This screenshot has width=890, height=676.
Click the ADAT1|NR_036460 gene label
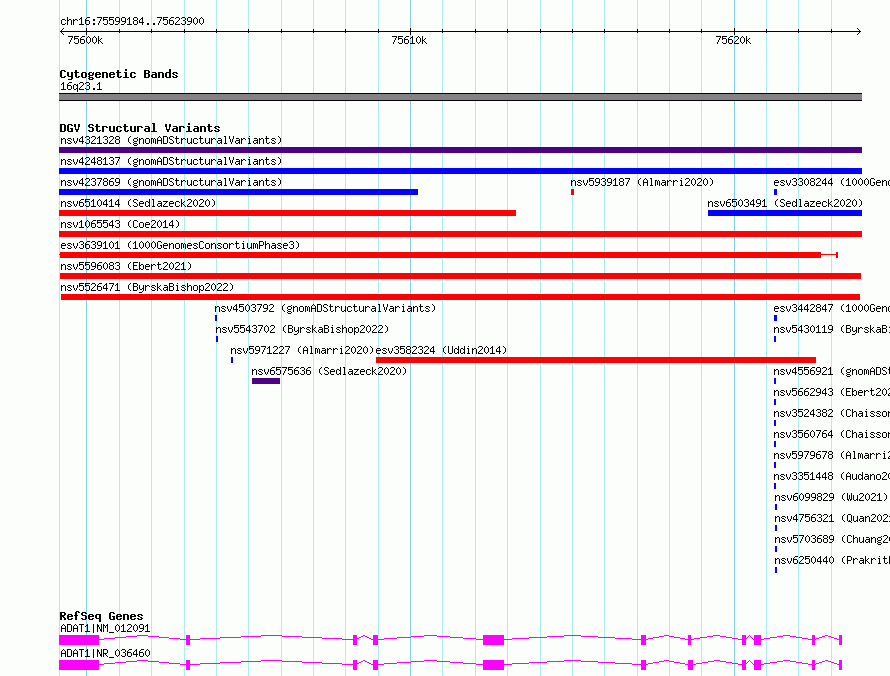[x=105, y=653]
